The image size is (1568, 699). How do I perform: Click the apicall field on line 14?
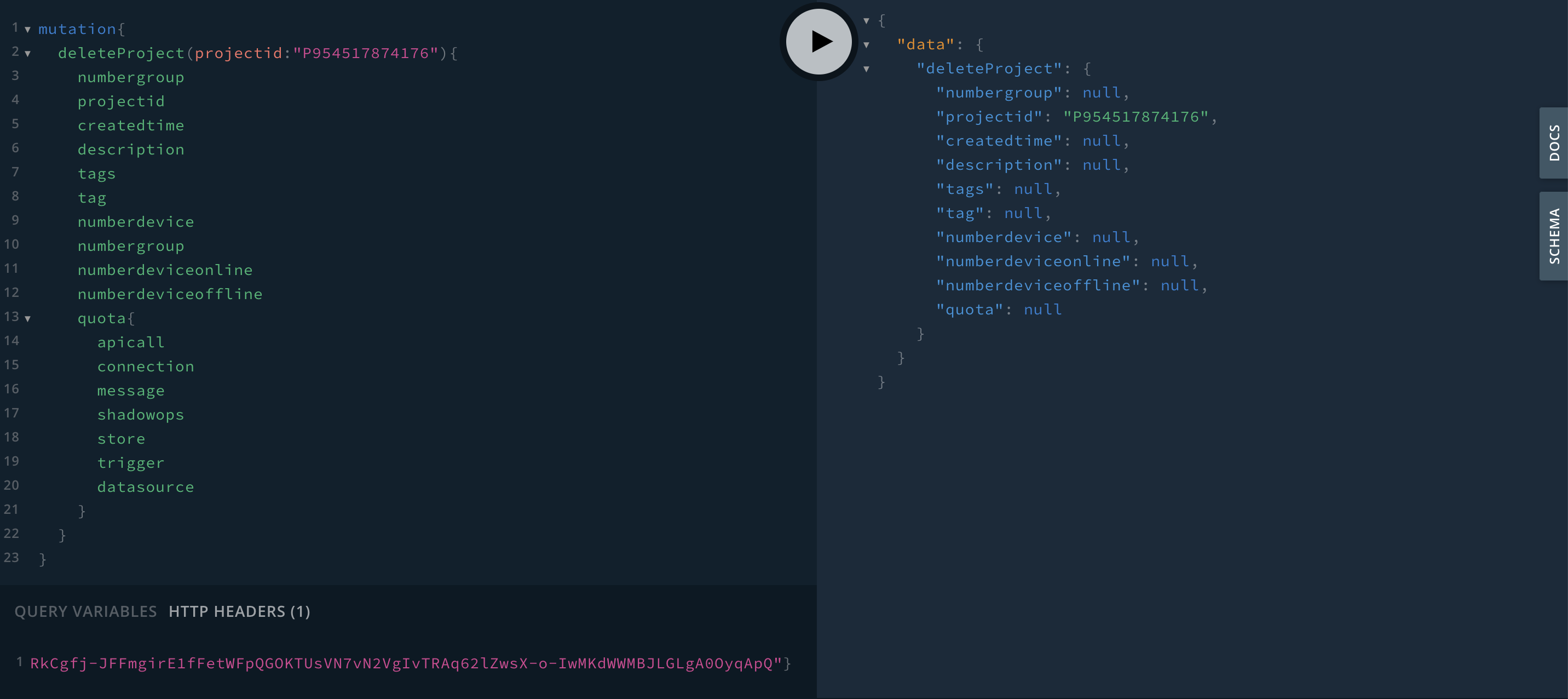coord(131,342)
